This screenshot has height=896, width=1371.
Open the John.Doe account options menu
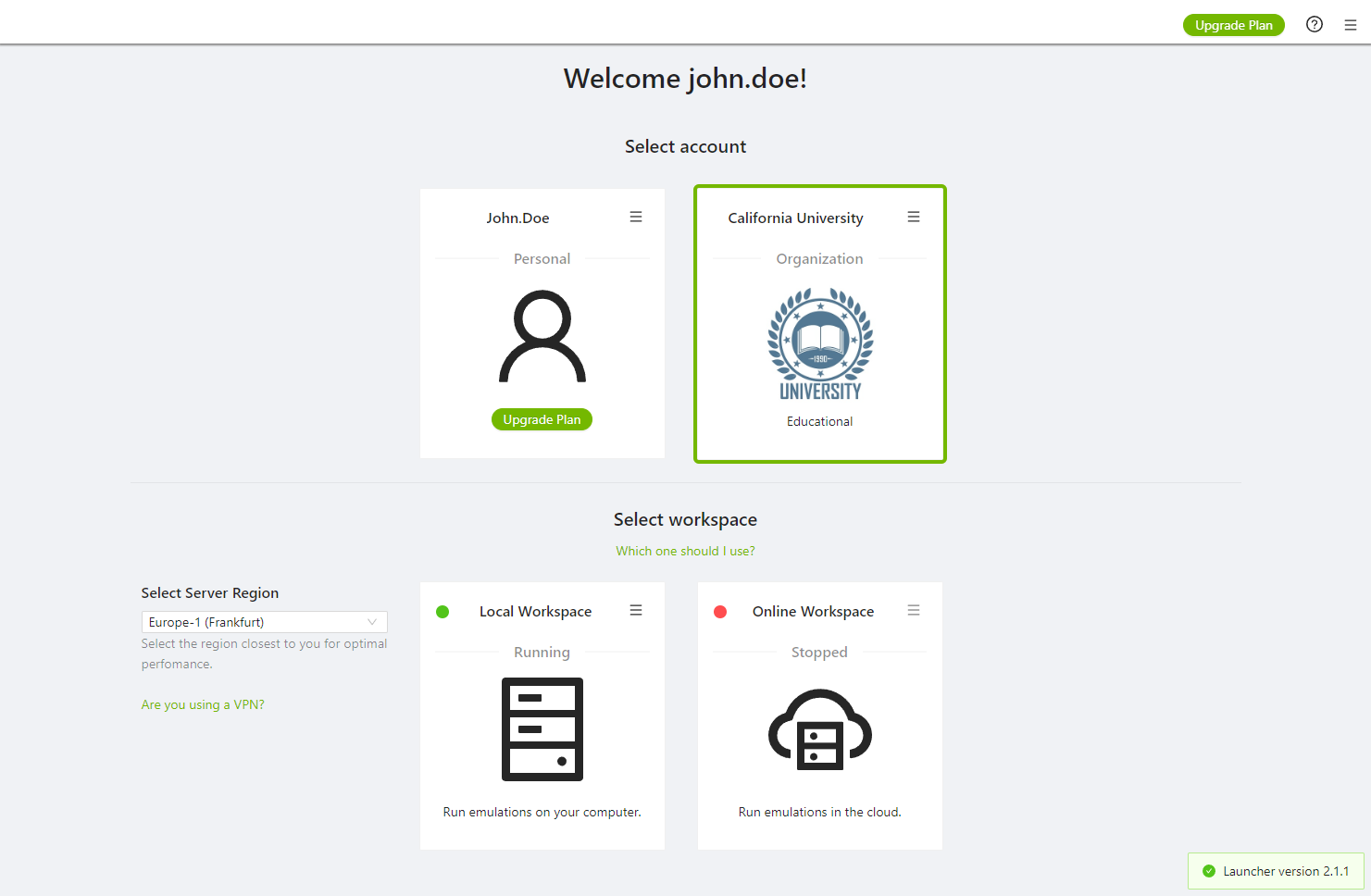[x=636, y=217]
